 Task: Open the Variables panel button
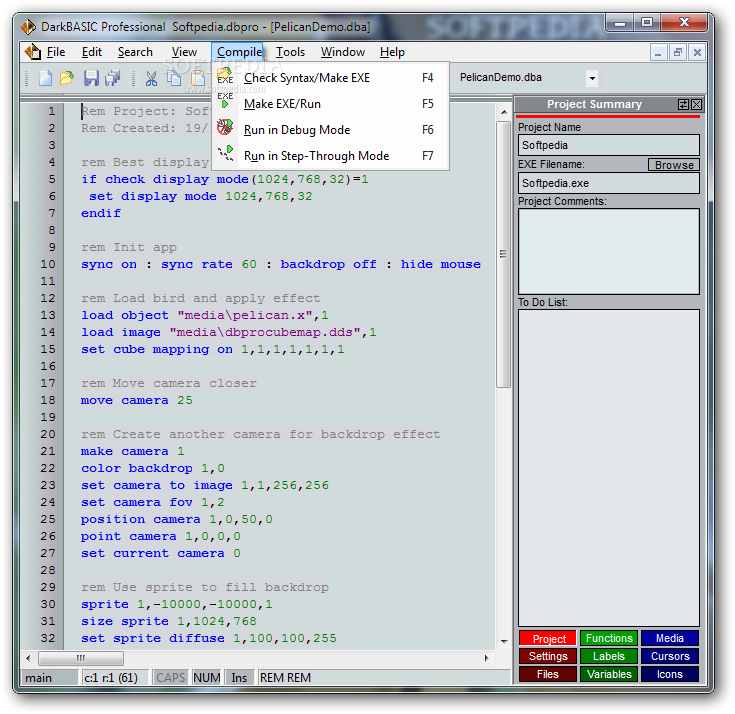pyautogui.click(x=609, y=674)
